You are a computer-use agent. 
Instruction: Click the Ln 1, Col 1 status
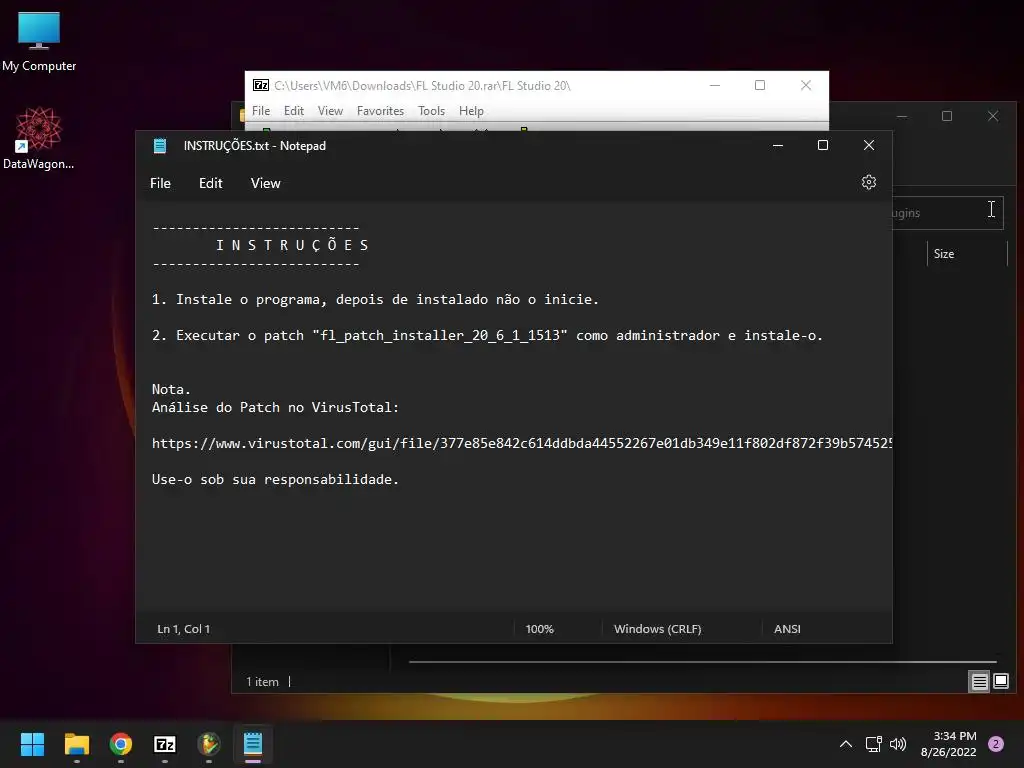[x=184, y=629]
